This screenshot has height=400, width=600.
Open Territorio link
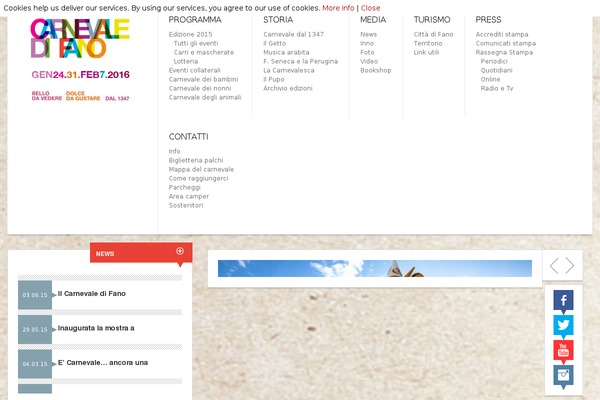click(428, 43)
